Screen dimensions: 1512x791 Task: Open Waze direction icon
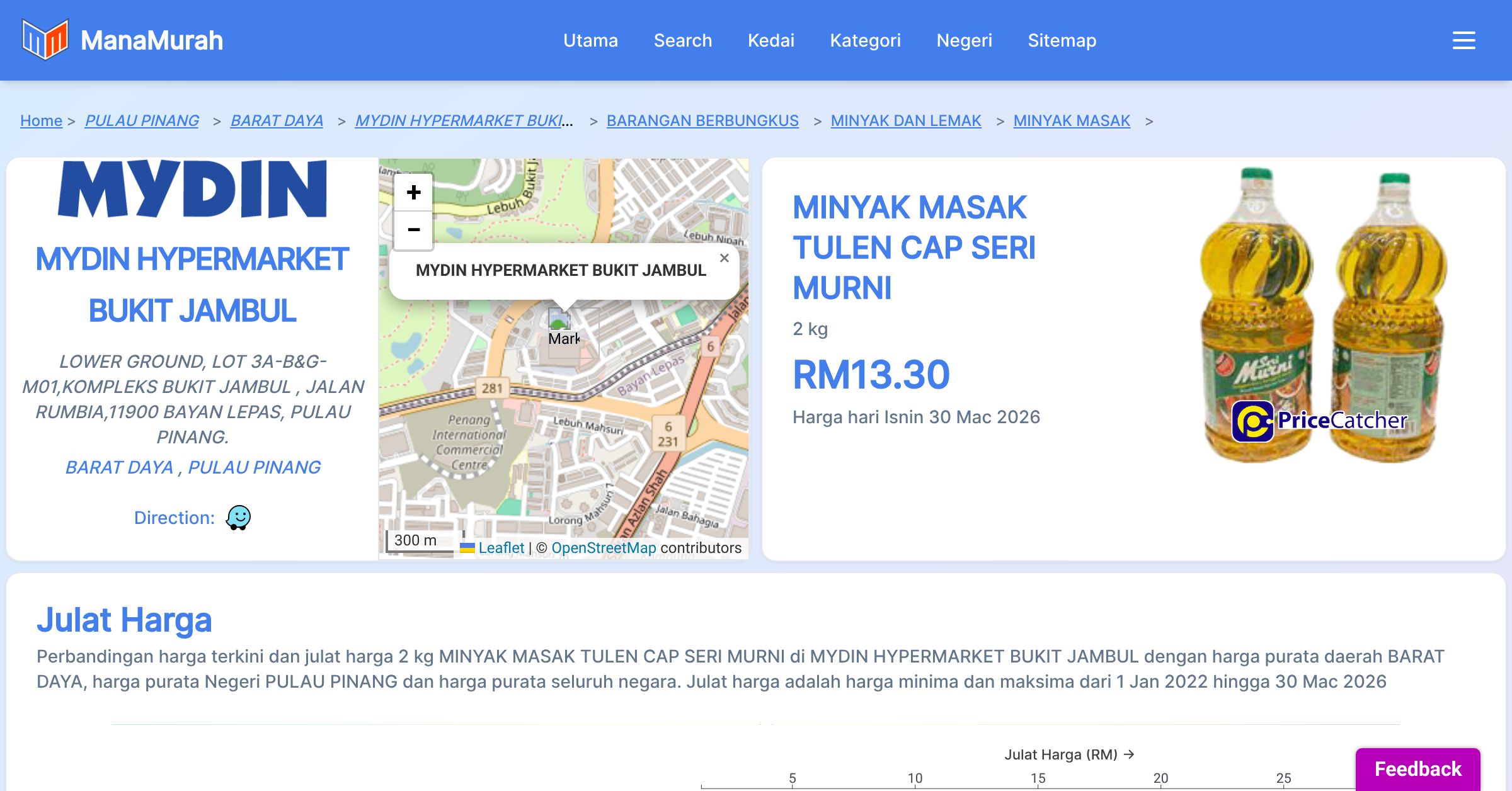click(238, 518)
